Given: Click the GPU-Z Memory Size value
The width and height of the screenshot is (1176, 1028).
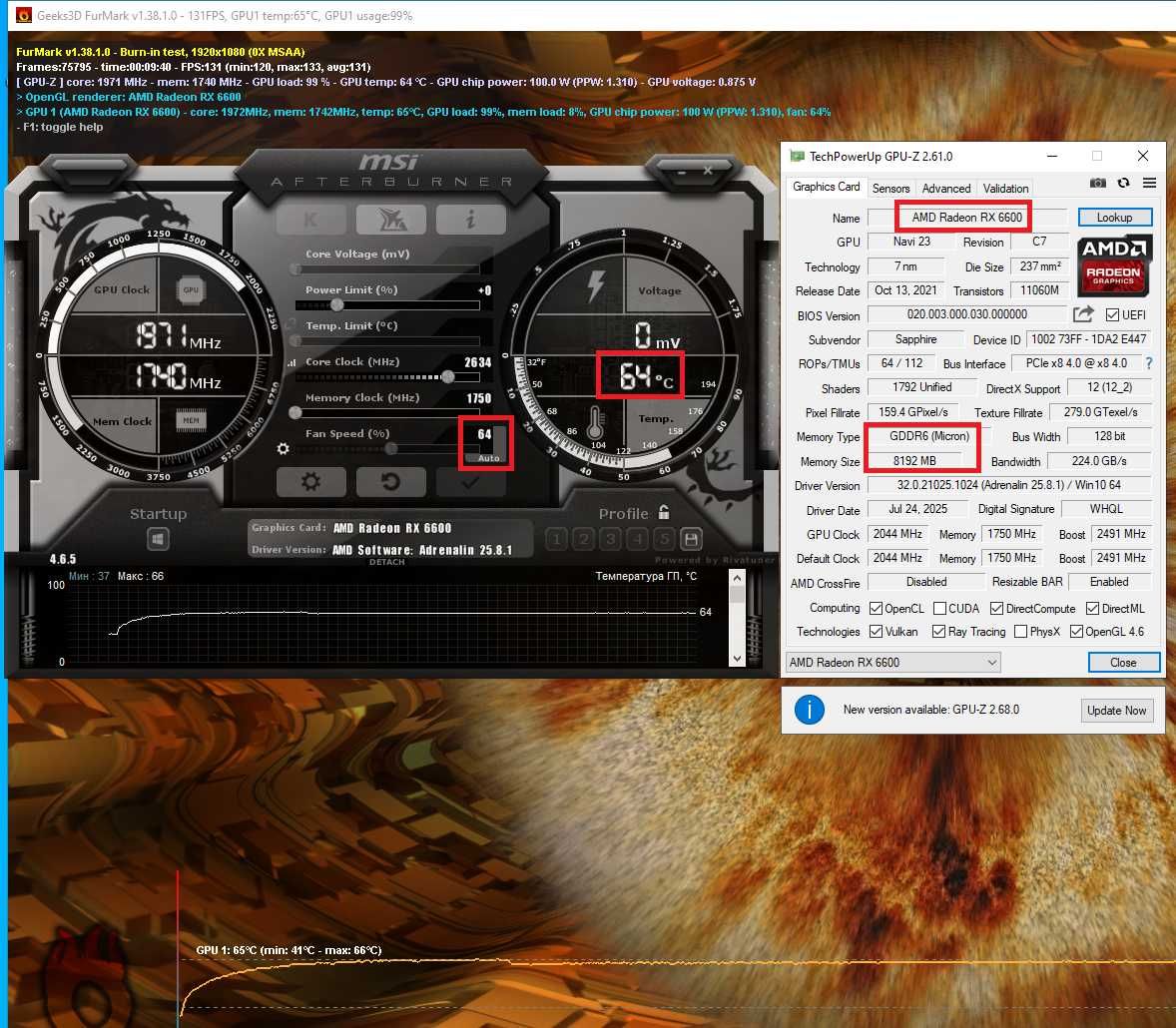Looking at the screenshot, I should [914, 460].
